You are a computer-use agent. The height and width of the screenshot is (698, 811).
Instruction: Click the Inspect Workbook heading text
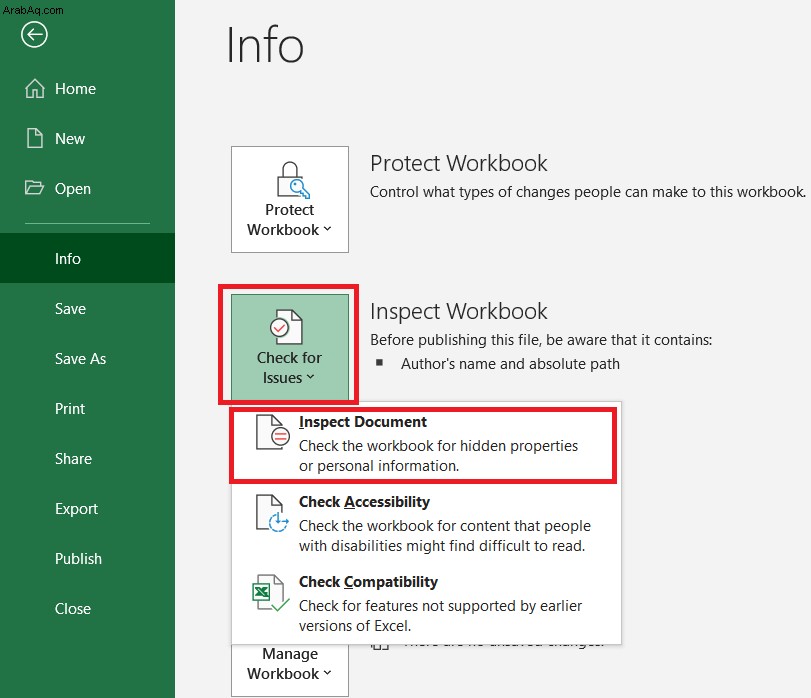tap(458, 311)
